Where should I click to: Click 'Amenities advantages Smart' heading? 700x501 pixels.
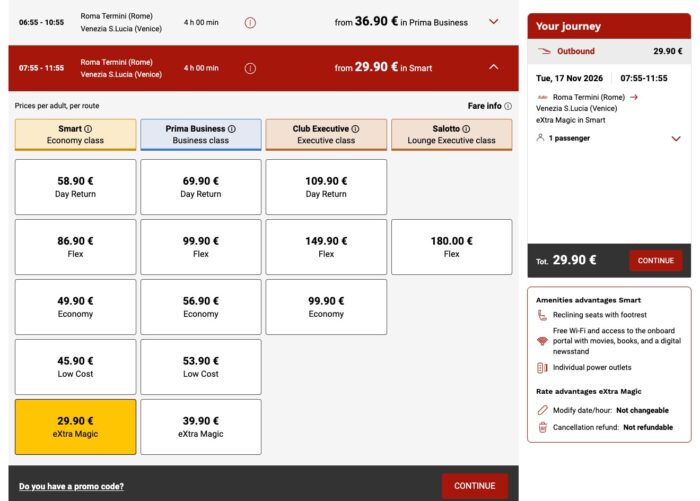click(x=588, y=300)
